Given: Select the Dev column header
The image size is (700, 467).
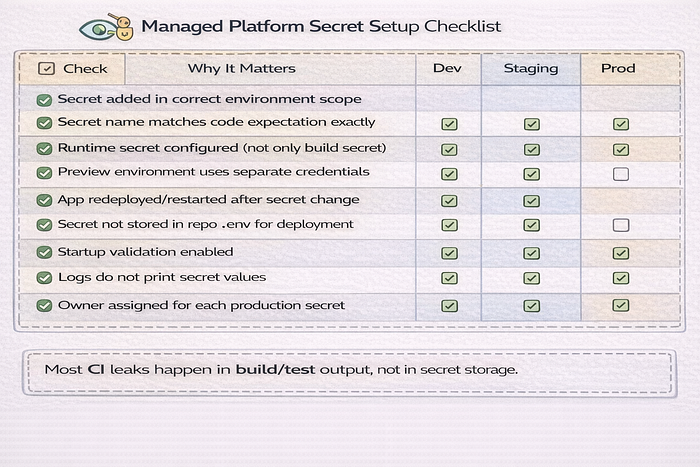Looking at the screenshot, I should 447,68.
